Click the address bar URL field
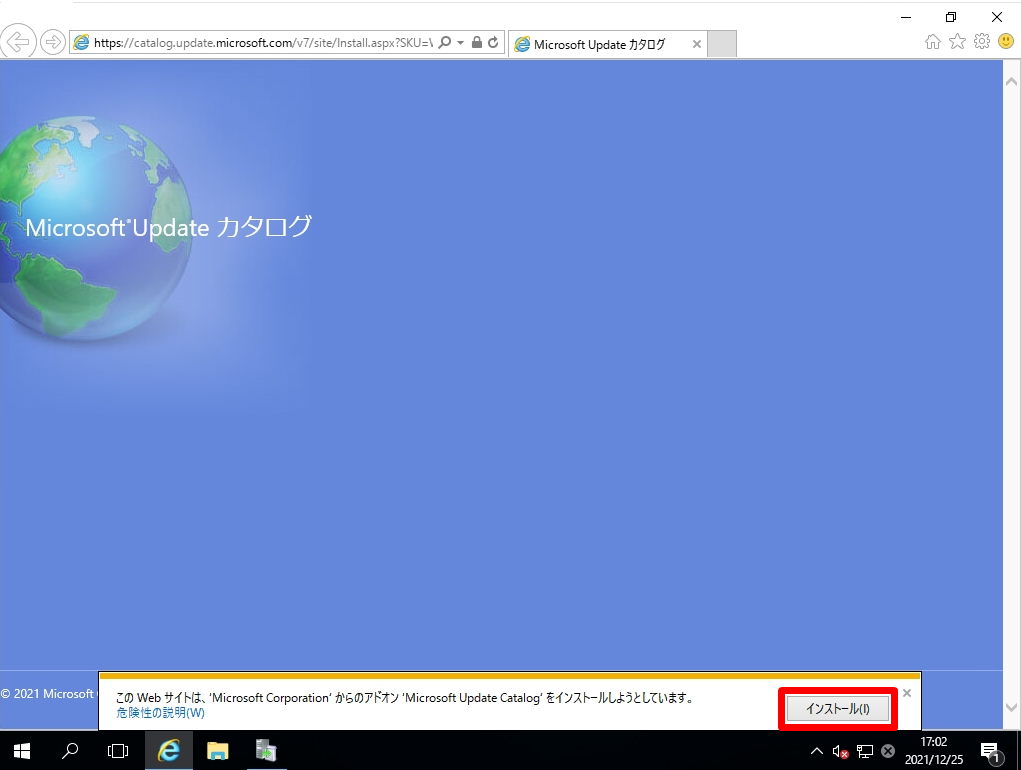This screenshot has height=770, width=1021. click(x=263, y=43)
